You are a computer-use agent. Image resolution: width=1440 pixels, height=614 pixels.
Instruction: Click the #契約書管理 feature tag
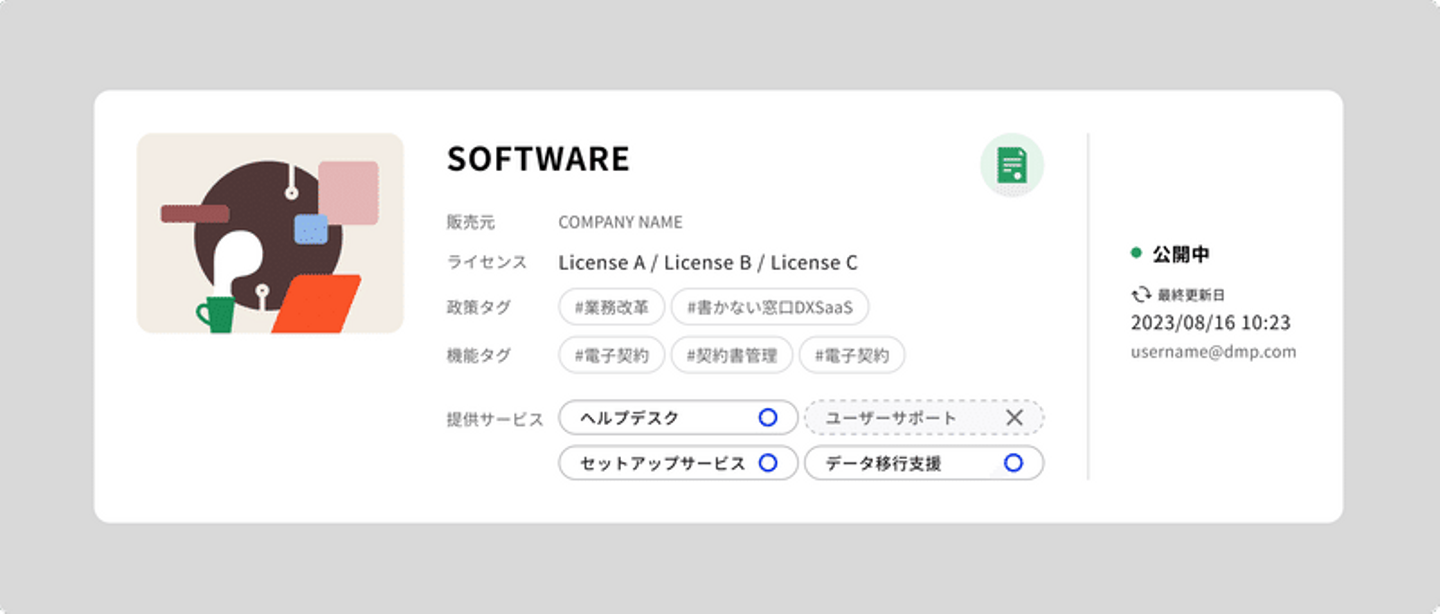(x=732, y=355)
